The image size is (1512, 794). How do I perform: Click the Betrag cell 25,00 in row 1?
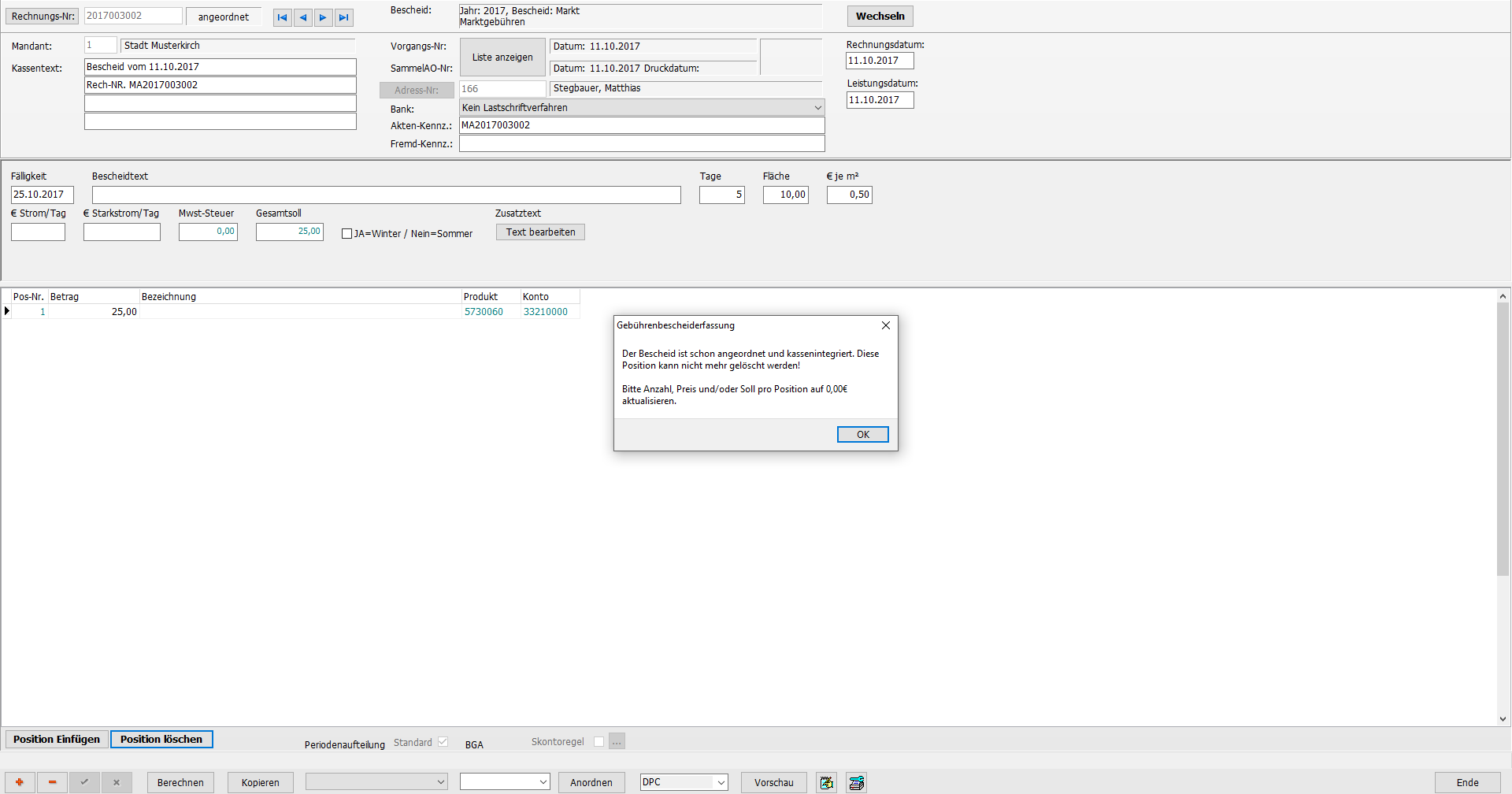coord(94,312)
